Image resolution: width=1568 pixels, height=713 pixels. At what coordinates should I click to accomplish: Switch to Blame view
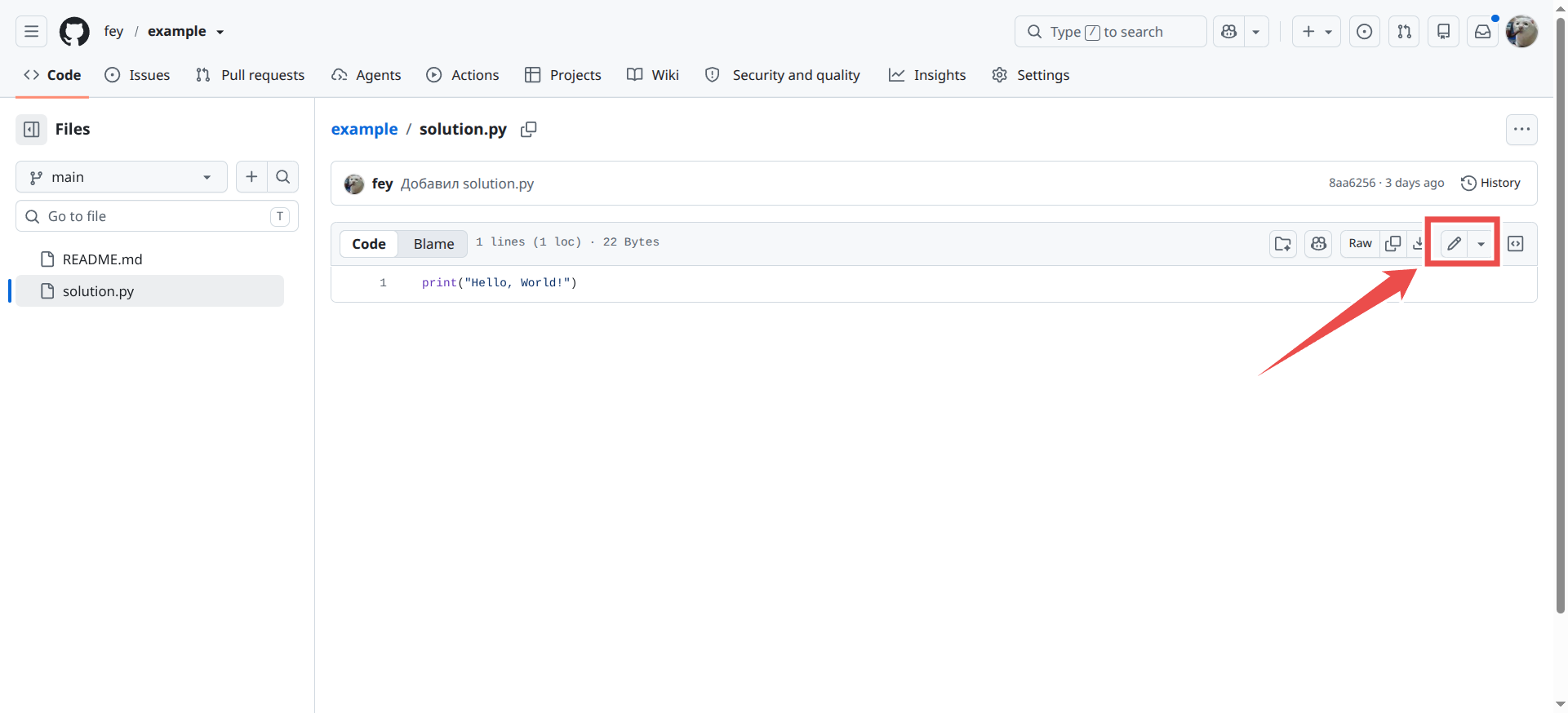point(433,244)
